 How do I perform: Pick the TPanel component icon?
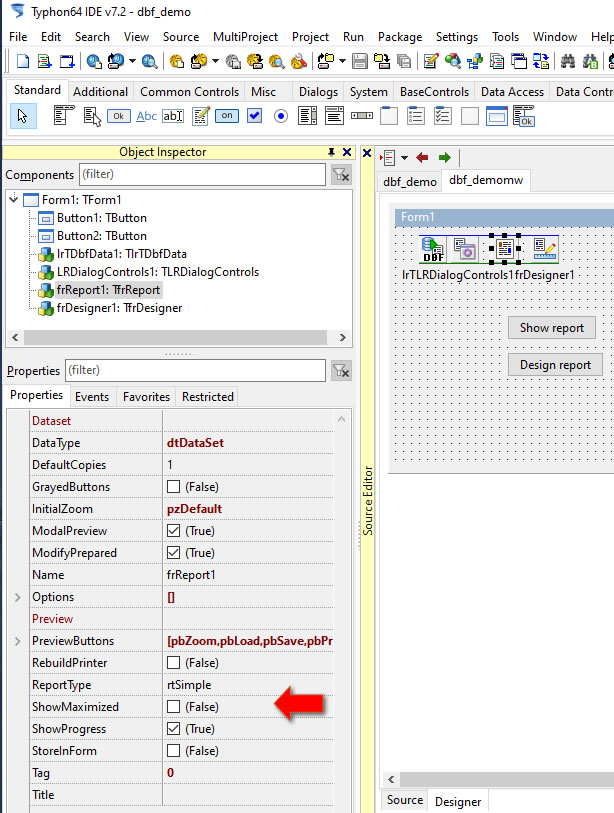tap(469, 116)
